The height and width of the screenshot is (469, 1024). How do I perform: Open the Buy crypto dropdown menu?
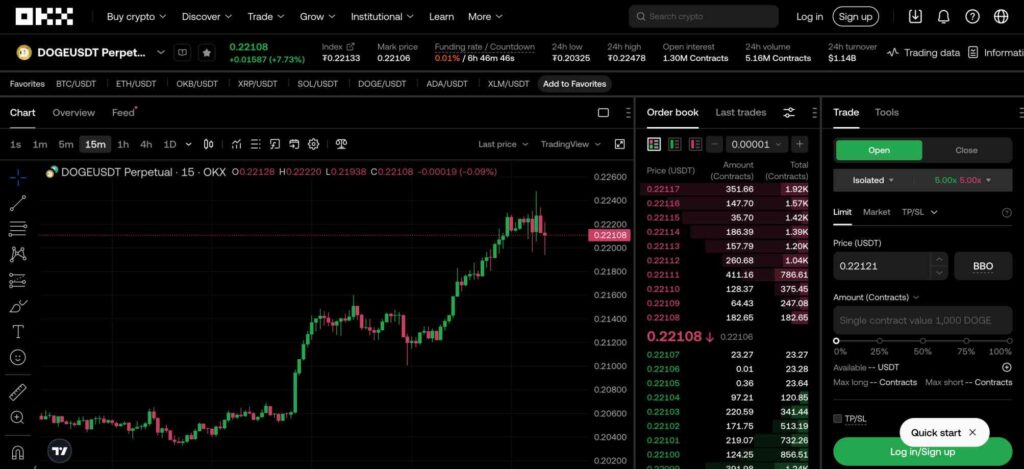tap(136, 16)
